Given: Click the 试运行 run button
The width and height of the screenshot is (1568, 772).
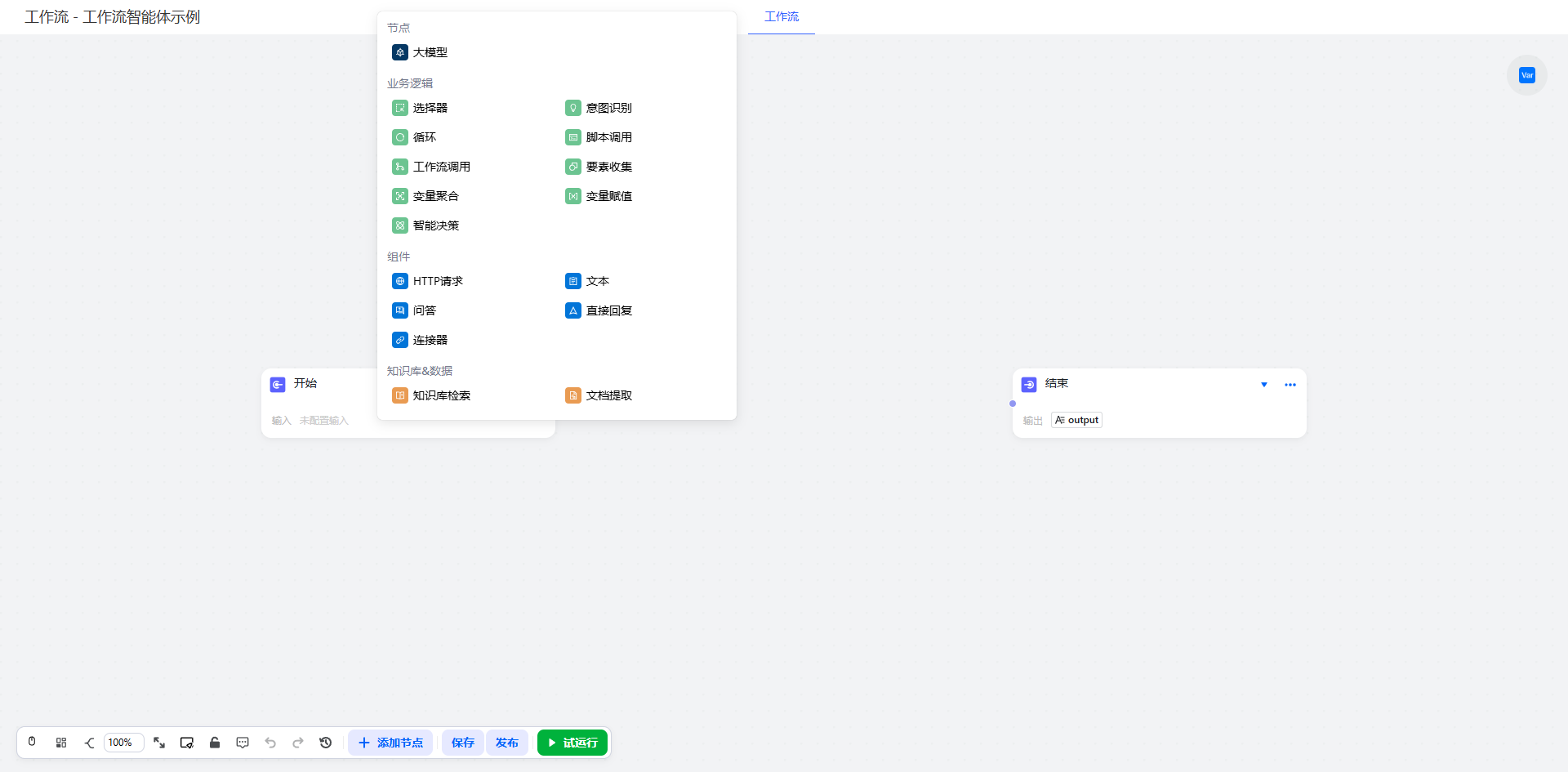Looking at the screenshot, I should [x=572, y=743].
